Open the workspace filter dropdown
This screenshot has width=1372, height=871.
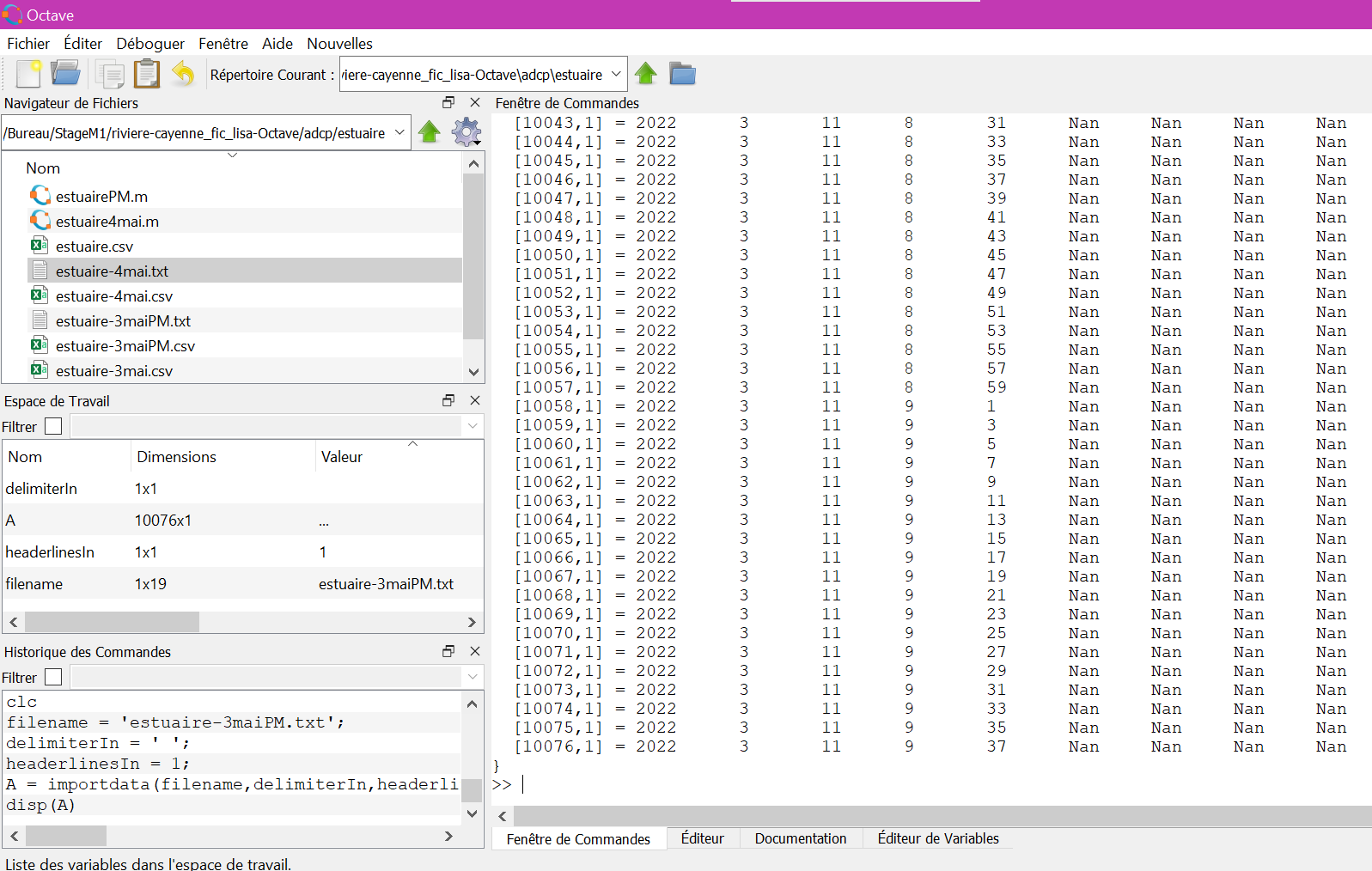pyautogui.click(x=472, y=426)
